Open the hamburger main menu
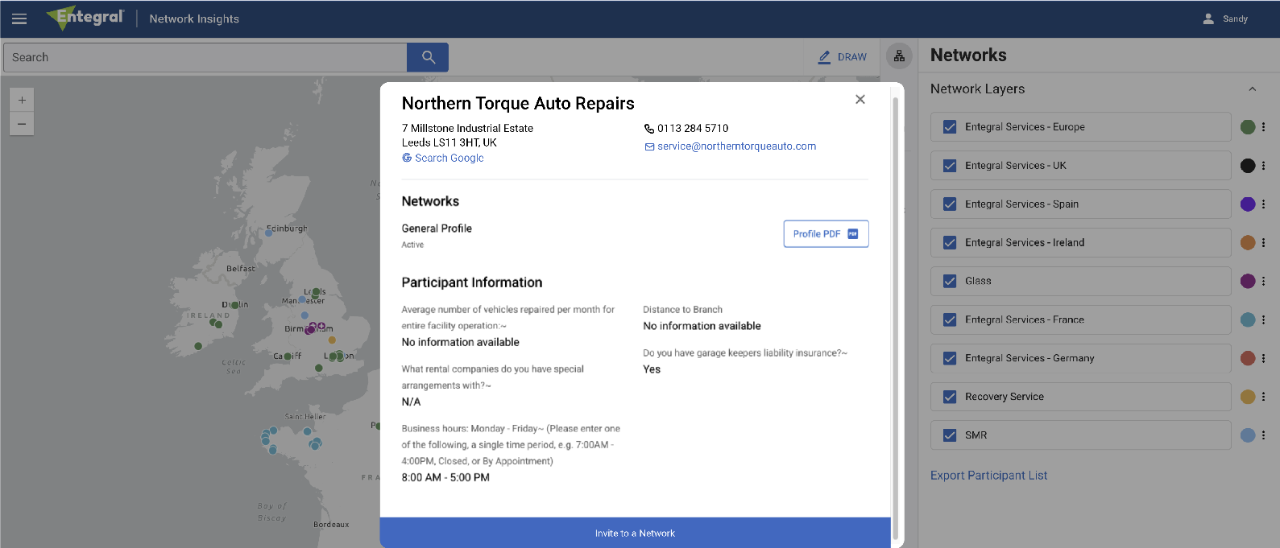This screenshot has height=548, width=1280. coord(19,19)
